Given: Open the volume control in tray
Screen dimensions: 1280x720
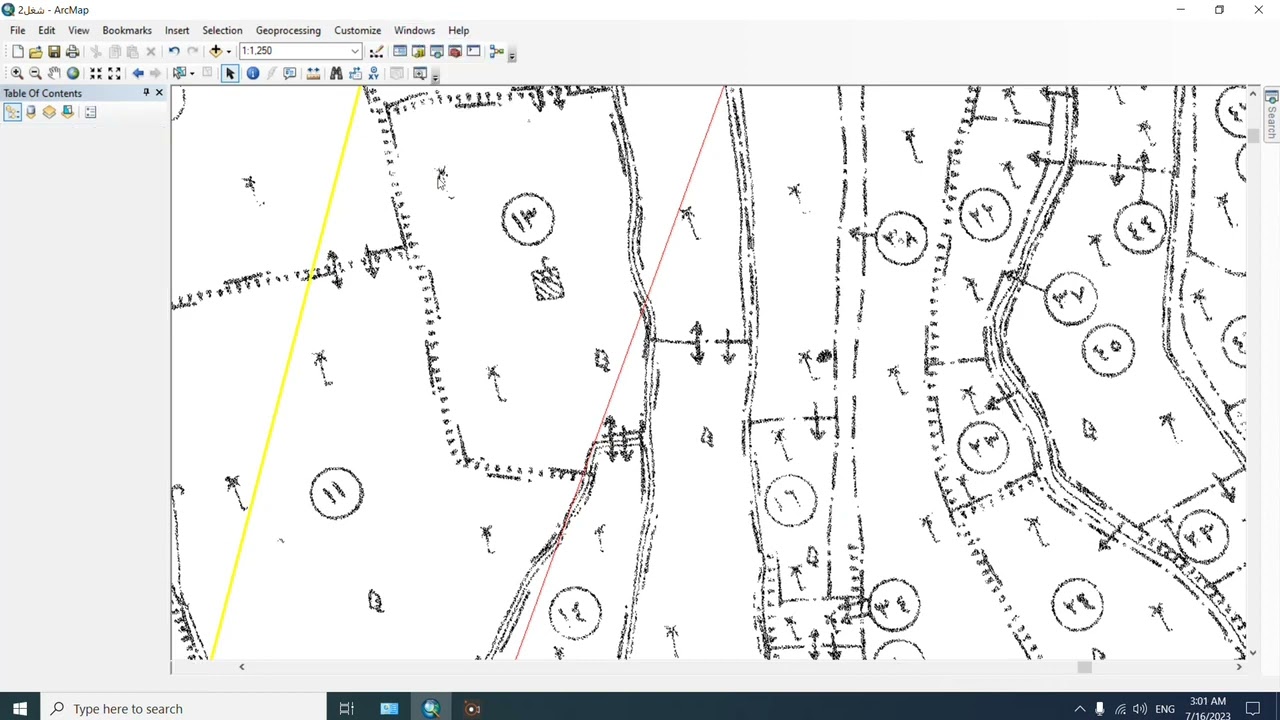Looking at the screenshot, I should point(1139,709).
